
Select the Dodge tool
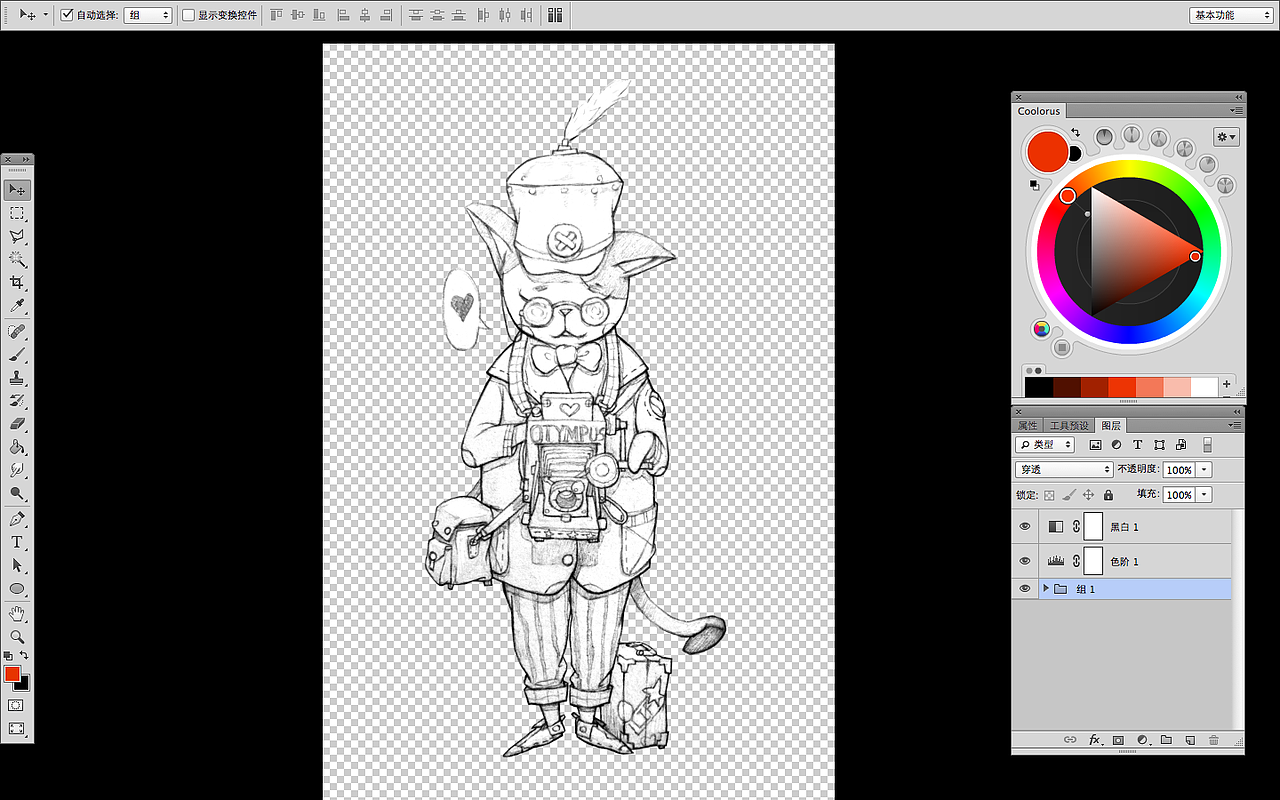coord(17,493)
